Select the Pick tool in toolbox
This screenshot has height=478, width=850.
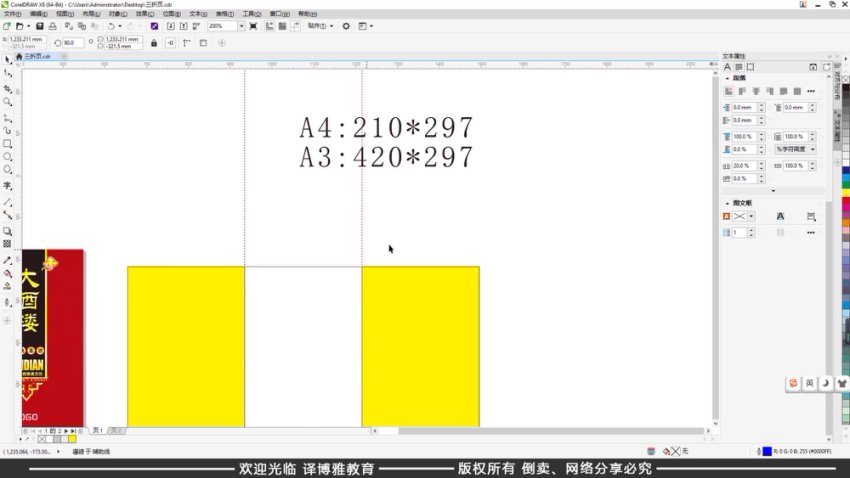[8, 60]
